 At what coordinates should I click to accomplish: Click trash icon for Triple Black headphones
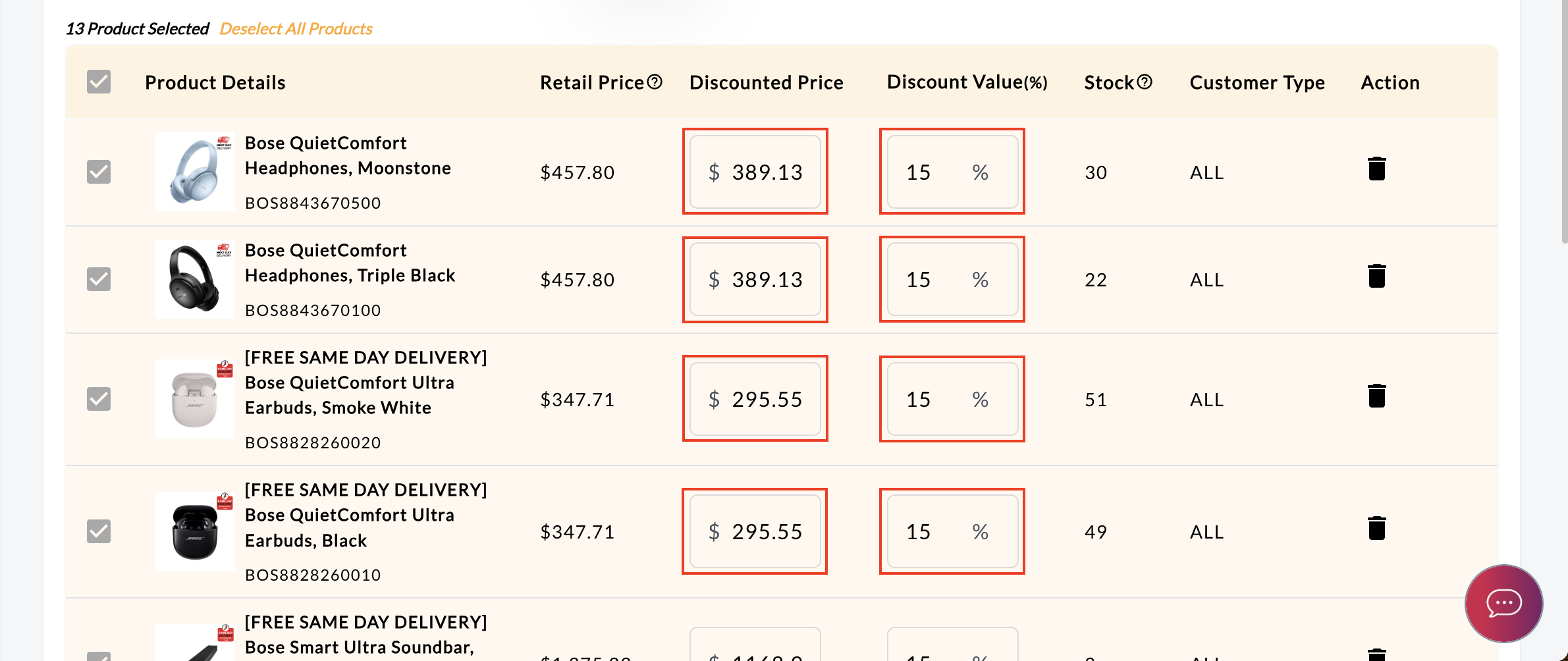point(1376,277)
